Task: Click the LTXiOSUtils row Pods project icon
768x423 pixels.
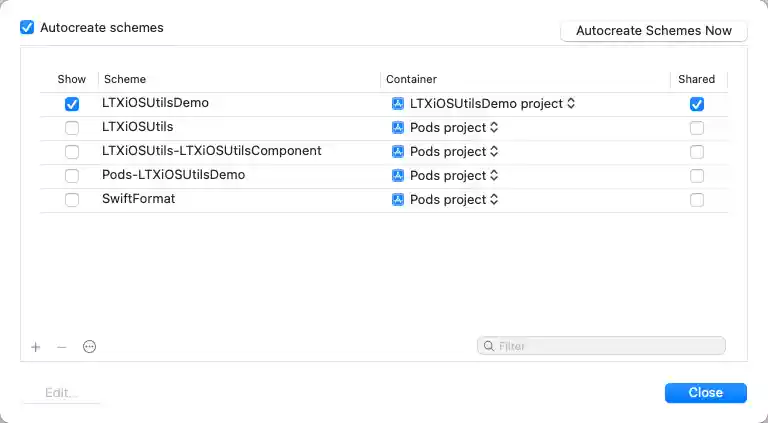Action: [x=397, y=128]
